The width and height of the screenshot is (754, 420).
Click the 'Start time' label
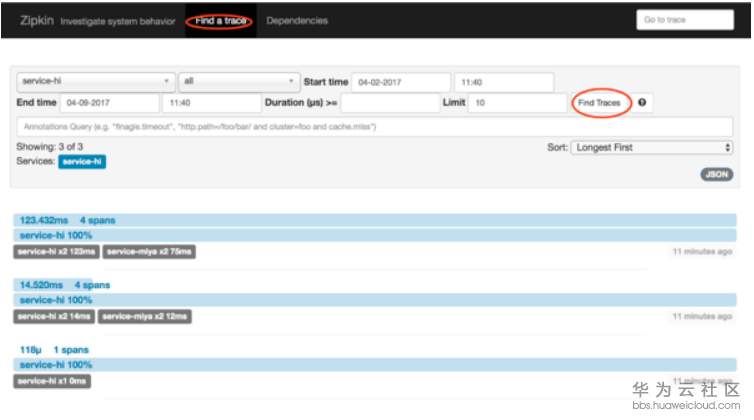(x=326, y=82)
